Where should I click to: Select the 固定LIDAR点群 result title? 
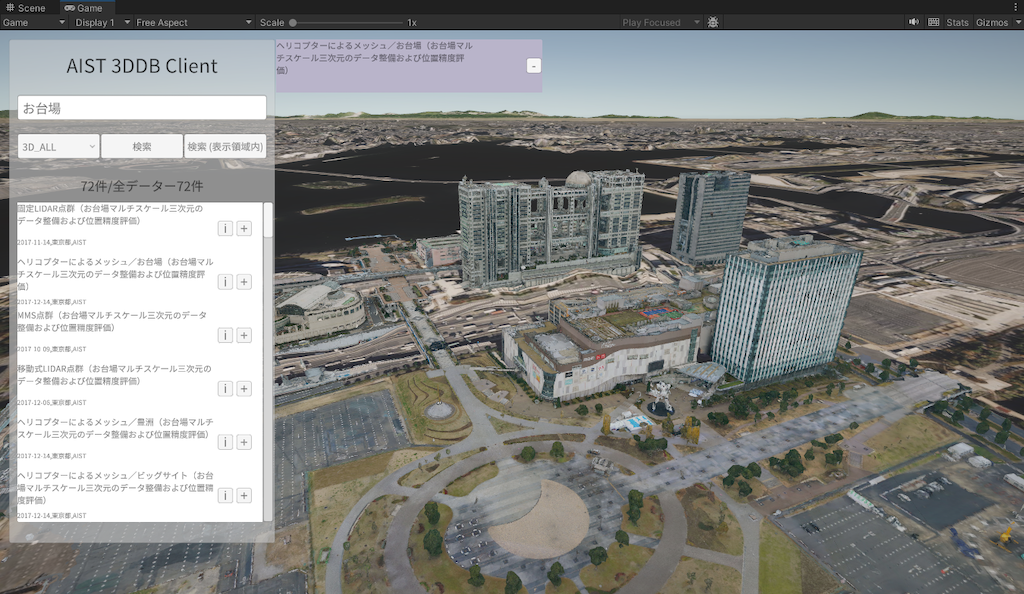[x=110, y=215]
